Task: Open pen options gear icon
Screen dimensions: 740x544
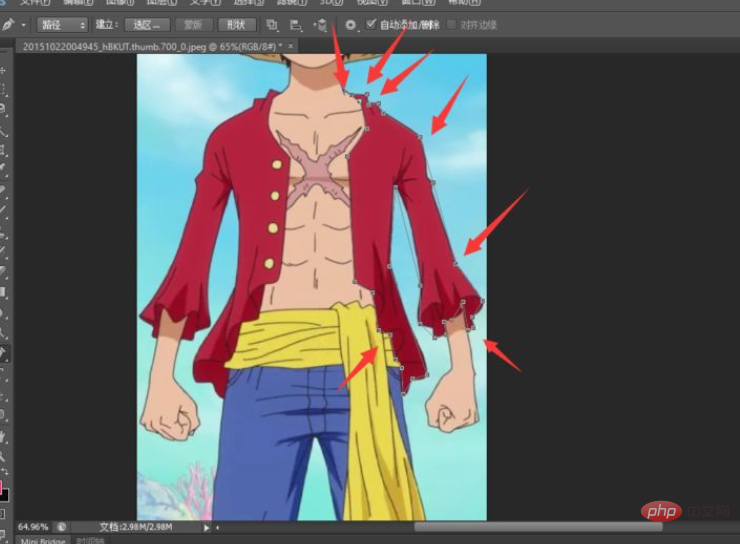Action: (350, 25)
